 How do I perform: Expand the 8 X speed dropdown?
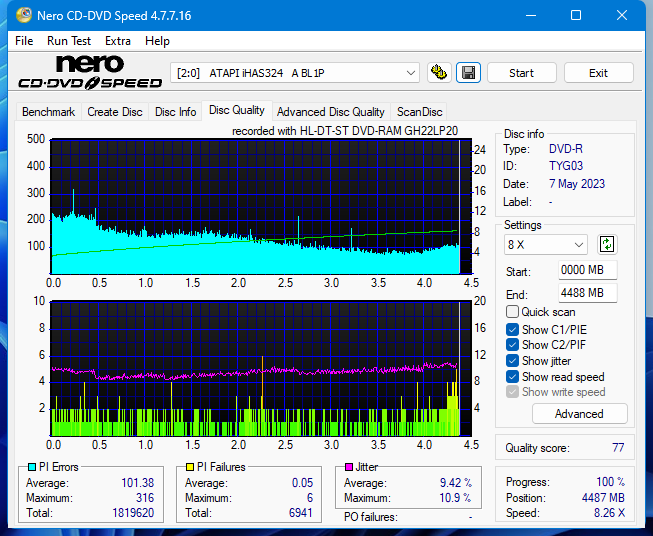(546, 245)
